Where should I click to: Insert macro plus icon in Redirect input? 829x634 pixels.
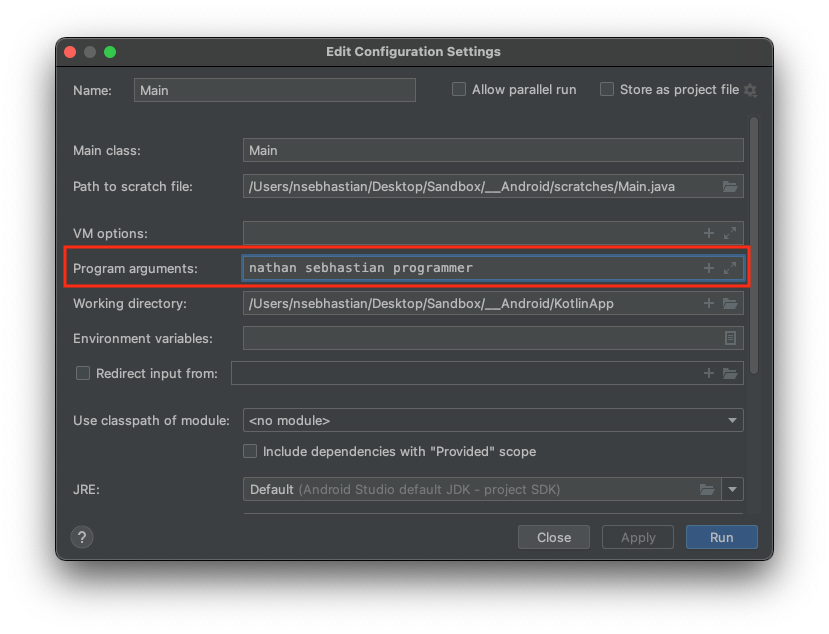(x=708, y=373)
